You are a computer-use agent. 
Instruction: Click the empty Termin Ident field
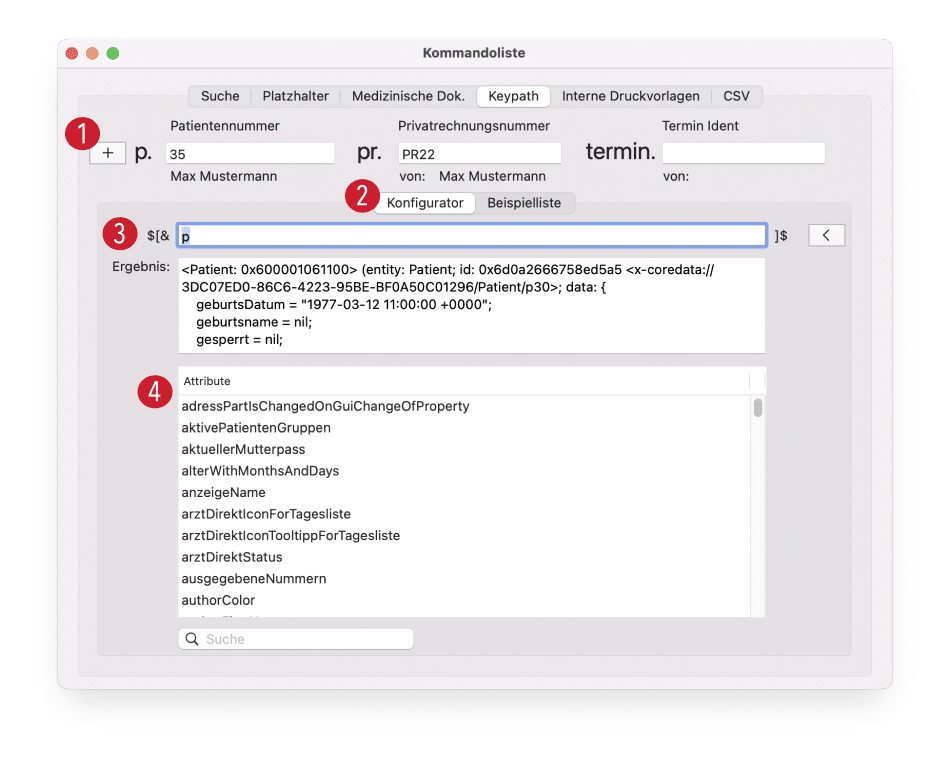click(743, 153)
